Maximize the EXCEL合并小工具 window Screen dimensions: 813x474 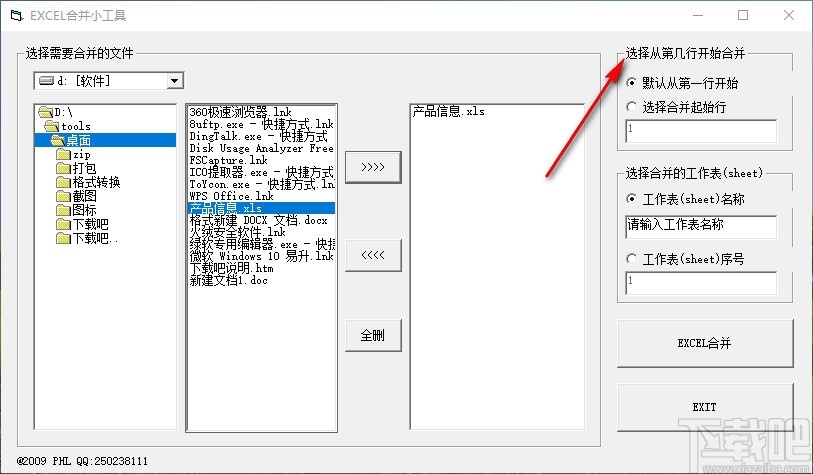[x=743, y=16]
